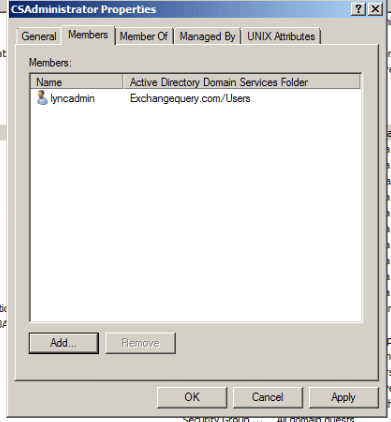Click the Add... button

coord(64,343)
